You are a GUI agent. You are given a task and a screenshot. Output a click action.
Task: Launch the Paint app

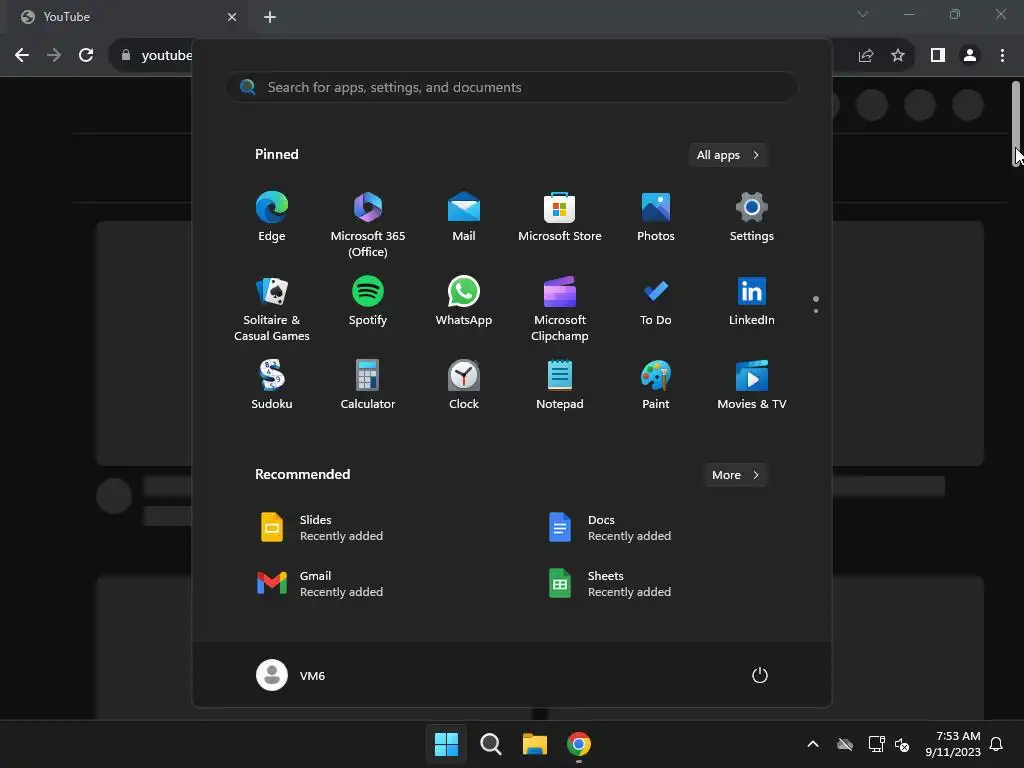(656, 385)
